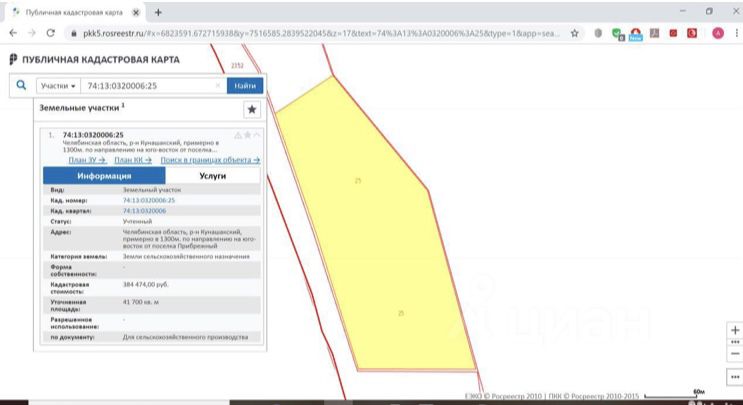The width and height of the screenshot is (743, 405).
Task: Open the План ЗУ link
Action: pos(87,160)
